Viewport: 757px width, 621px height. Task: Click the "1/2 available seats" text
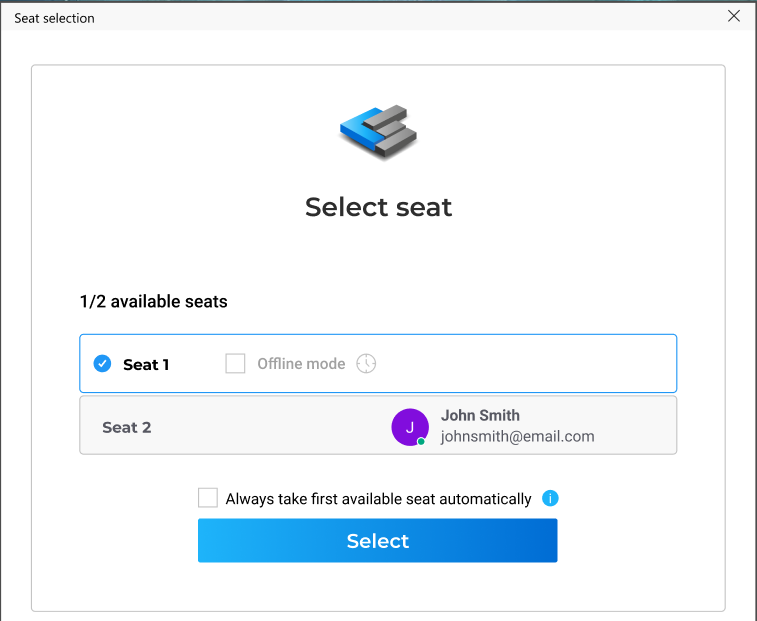click(154, 301)
